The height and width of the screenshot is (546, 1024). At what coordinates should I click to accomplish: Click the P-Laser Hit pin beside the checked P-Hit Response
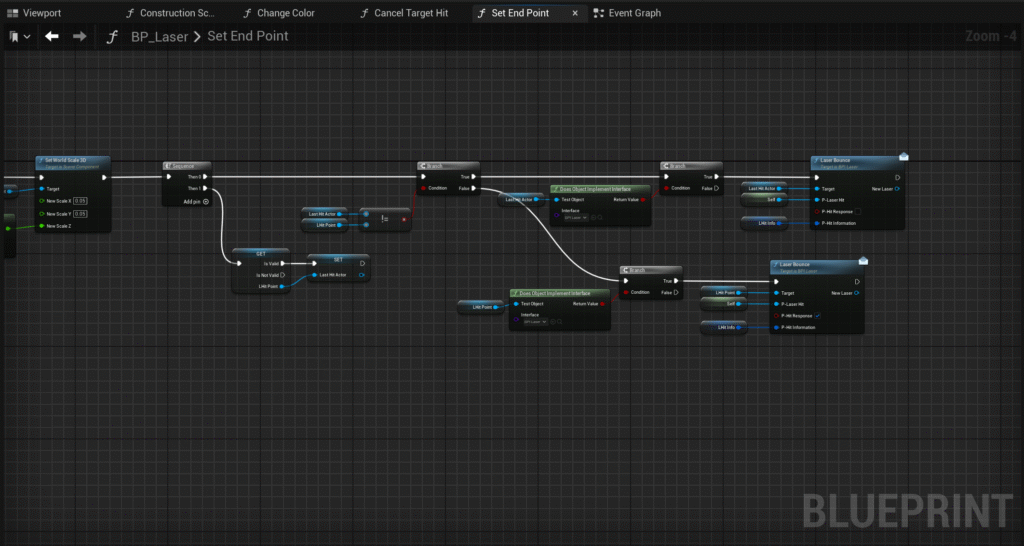776,304
